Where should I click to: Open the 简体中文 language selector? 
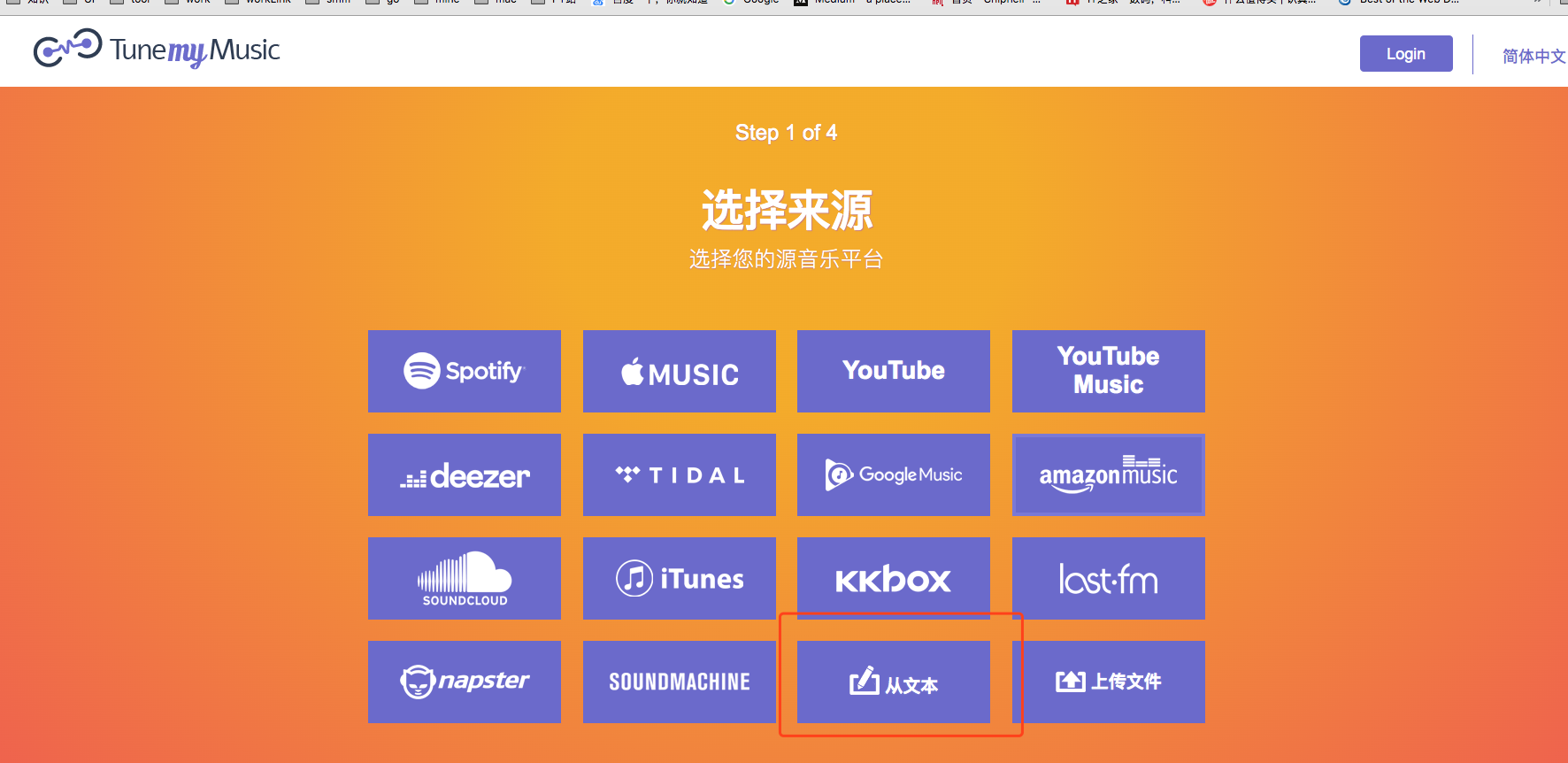pyautogui.click(x=1534, y=57)
